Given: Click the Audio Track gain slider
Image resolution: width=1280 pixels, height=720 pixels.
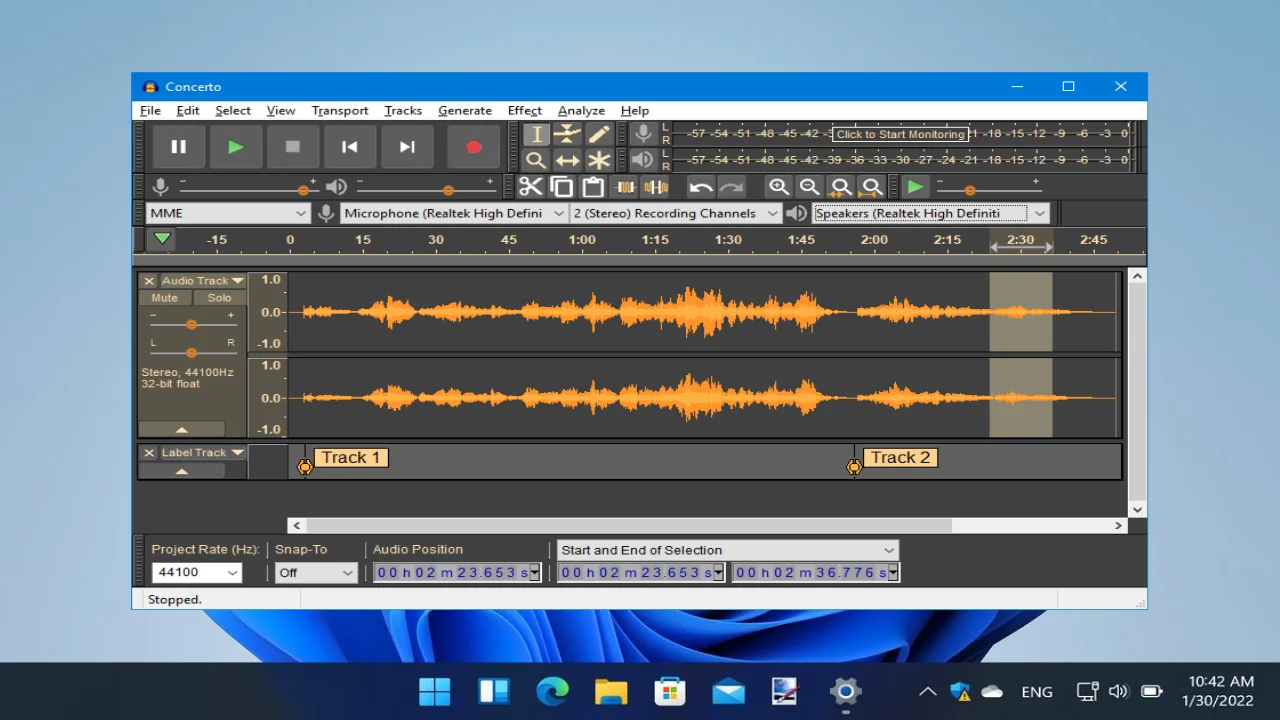Looking at the screenshot, I should pyautogui.click(x=191, y=325).
